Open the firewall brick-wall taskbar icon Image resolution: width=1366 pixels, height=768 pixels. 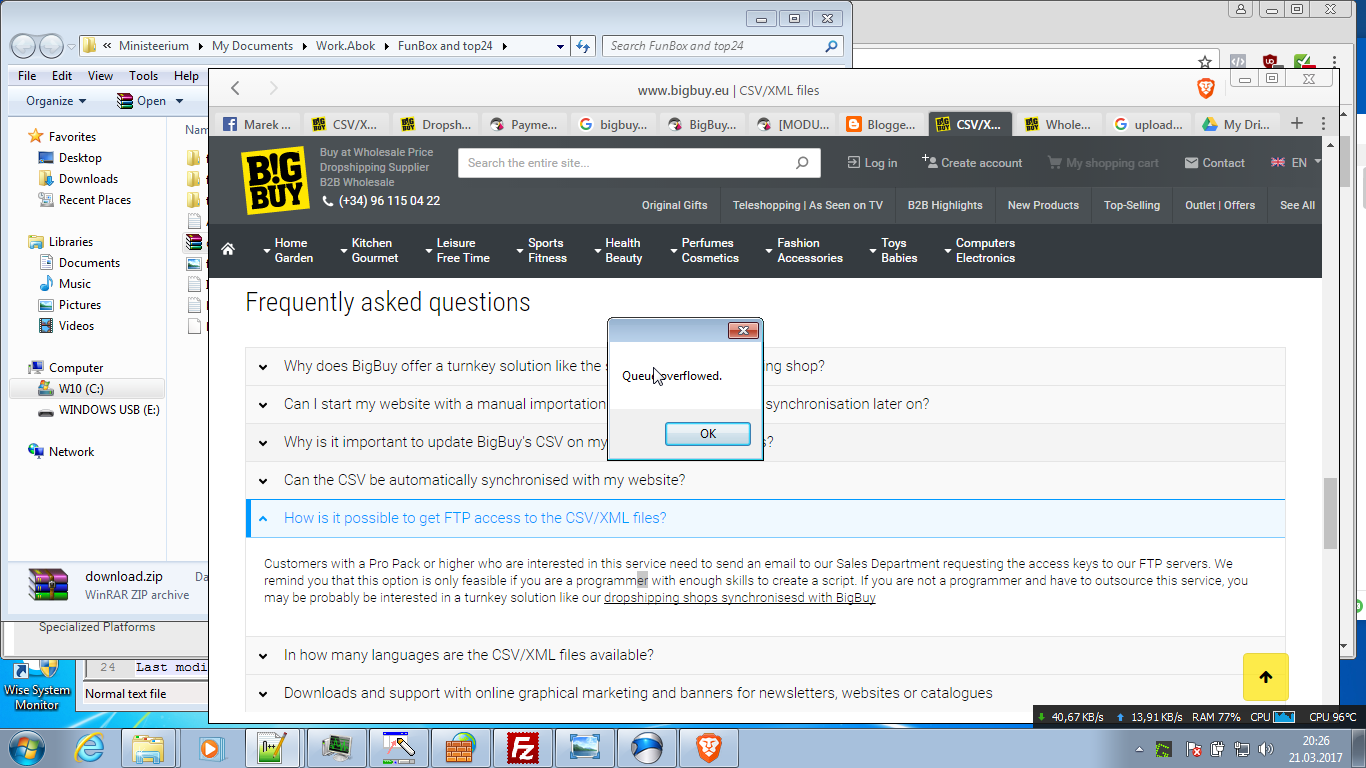click(x=460, y=747)
